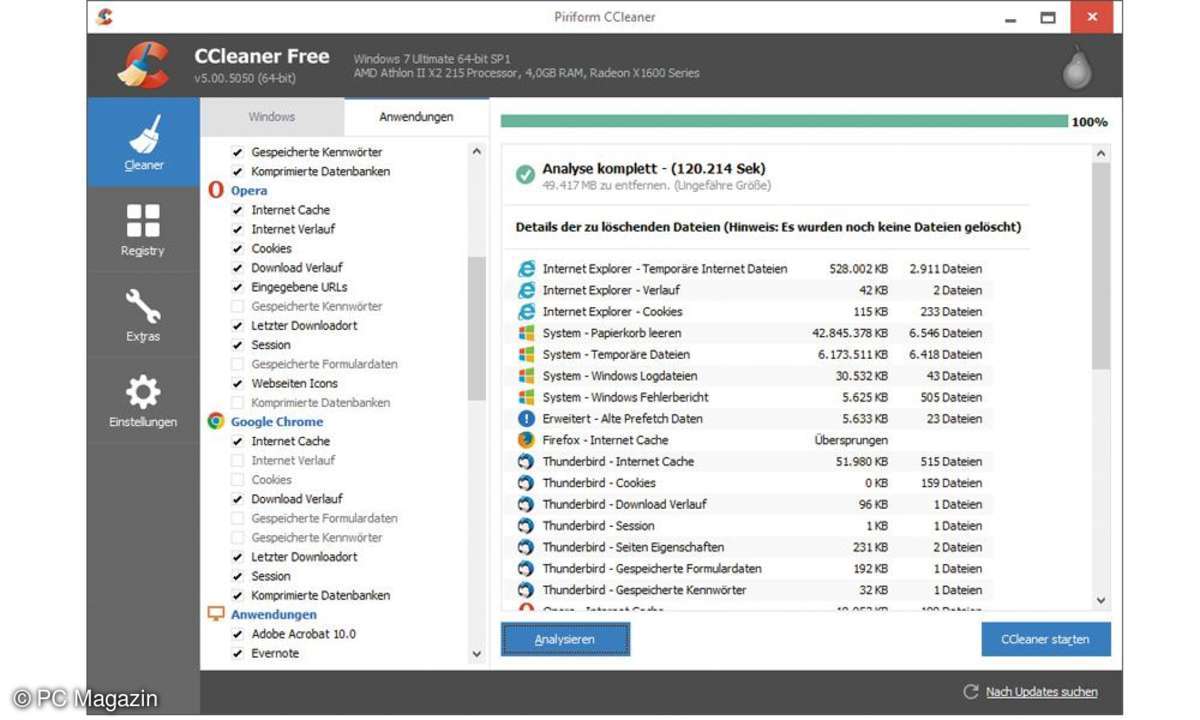Uncheck Chrome Letzter Downloadort
1200x720 pixels.
tap(237, 557)
